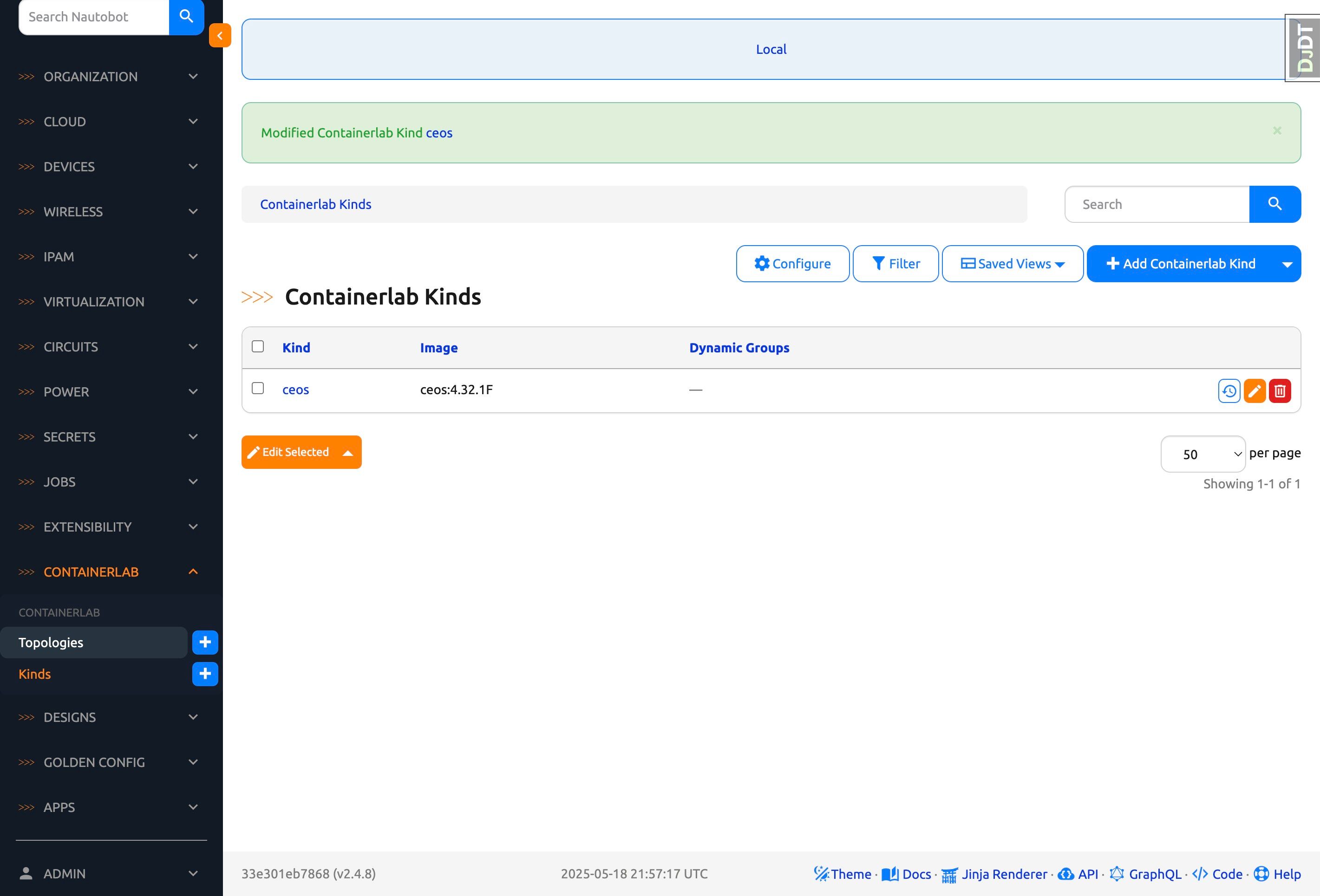The height and width of the screenshot is (896, 1320).
Task: Click the Configure button
Action: tap(792, 264)
